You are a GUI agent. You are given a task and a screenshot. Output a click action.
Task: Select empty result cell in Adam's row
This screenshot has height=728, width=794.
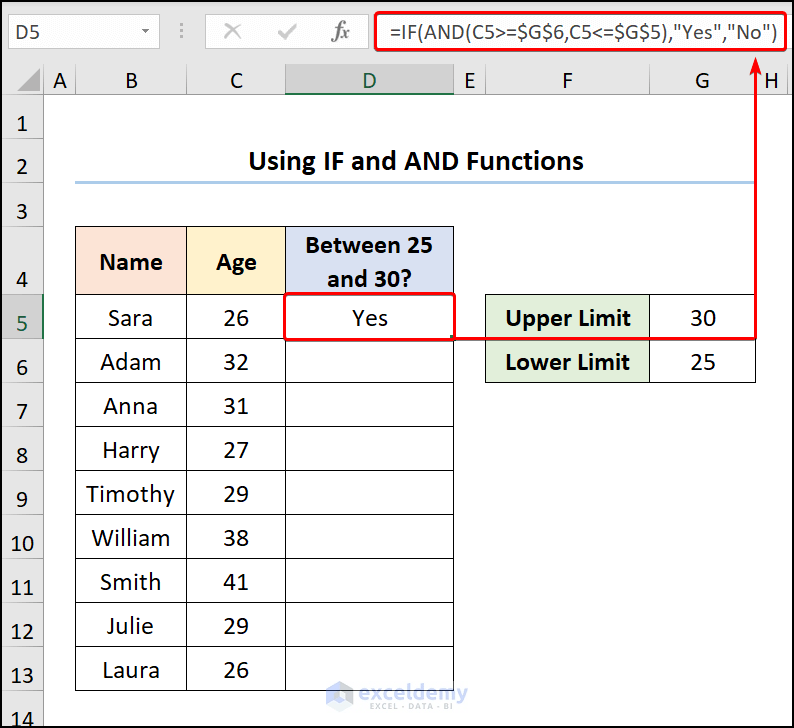click(x=369, y=361)
